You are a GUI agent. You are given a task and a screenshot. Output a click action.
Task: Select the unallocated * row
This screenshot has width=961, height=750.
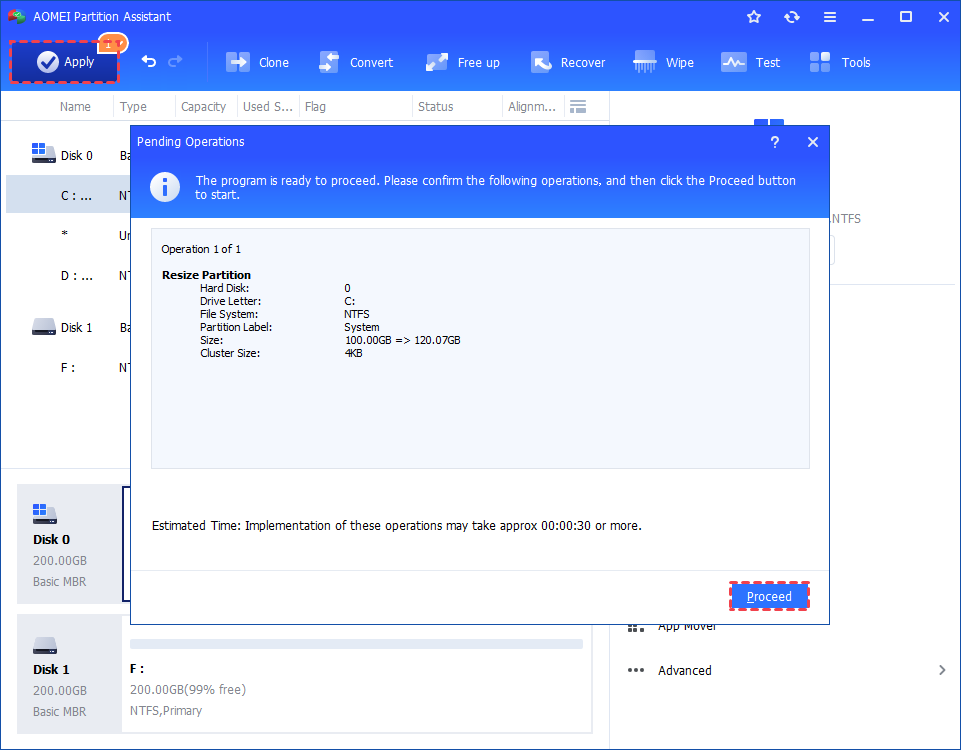69,235
